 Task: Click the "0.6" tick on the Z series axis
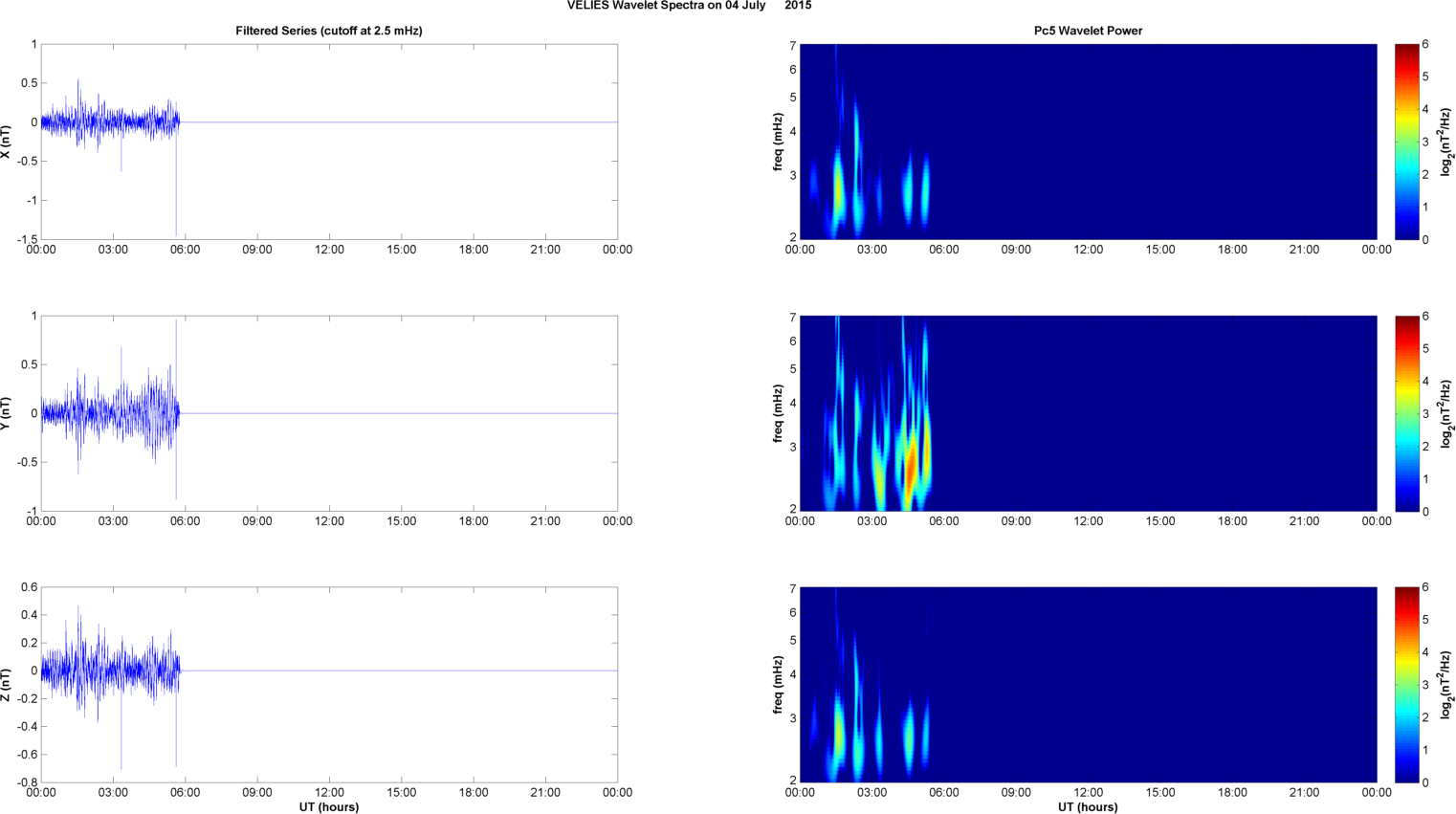30,587
